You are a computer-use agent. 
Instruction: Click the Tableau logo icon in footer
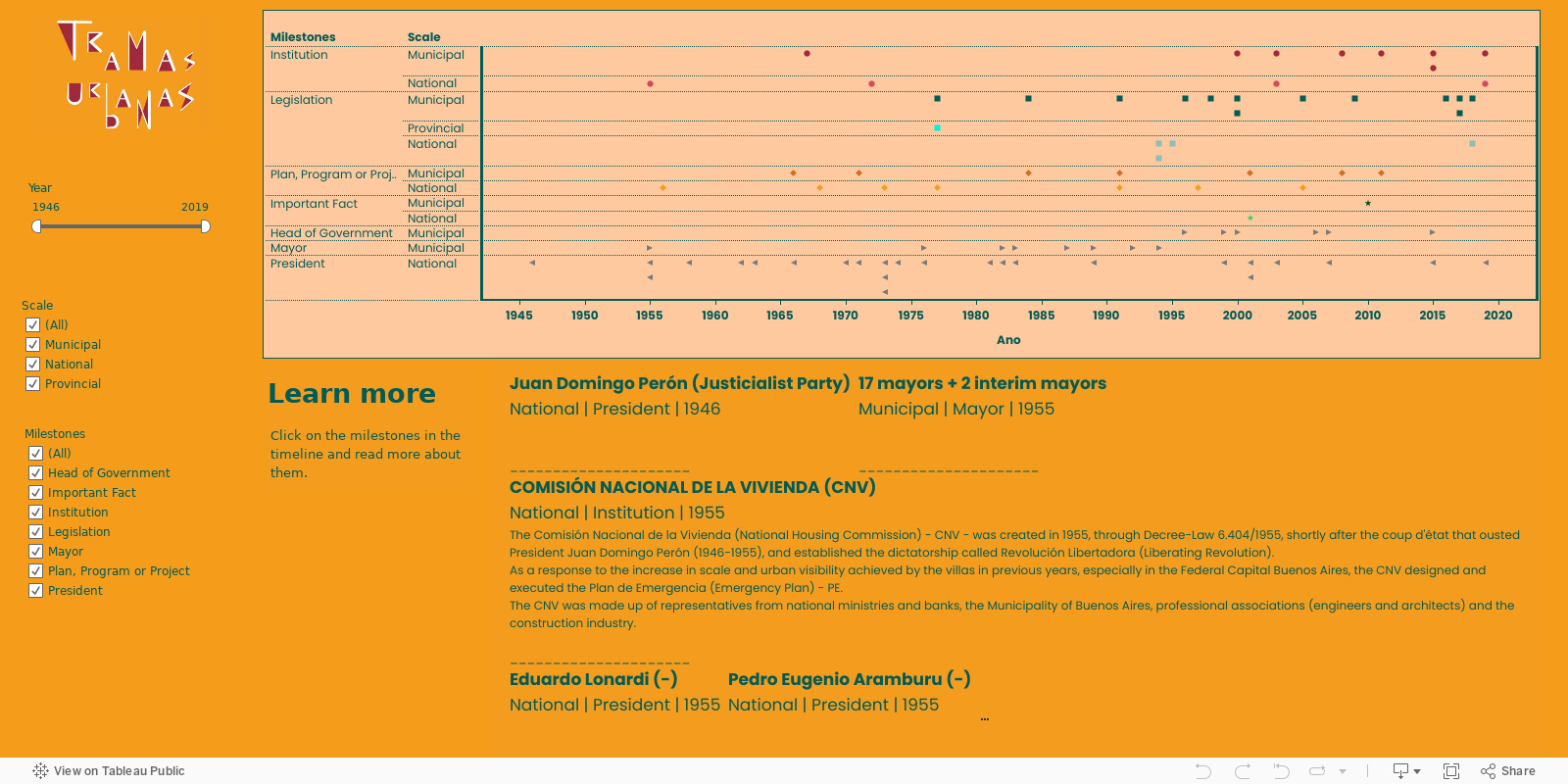coord(40,771)
